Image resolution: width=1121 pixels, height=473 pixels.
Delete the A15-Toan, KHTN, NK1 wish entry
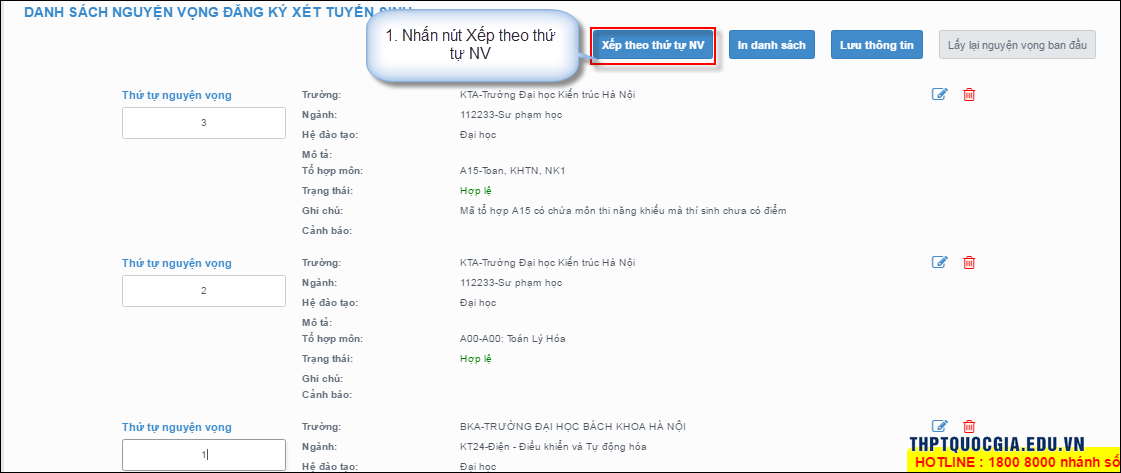(969, 94)
